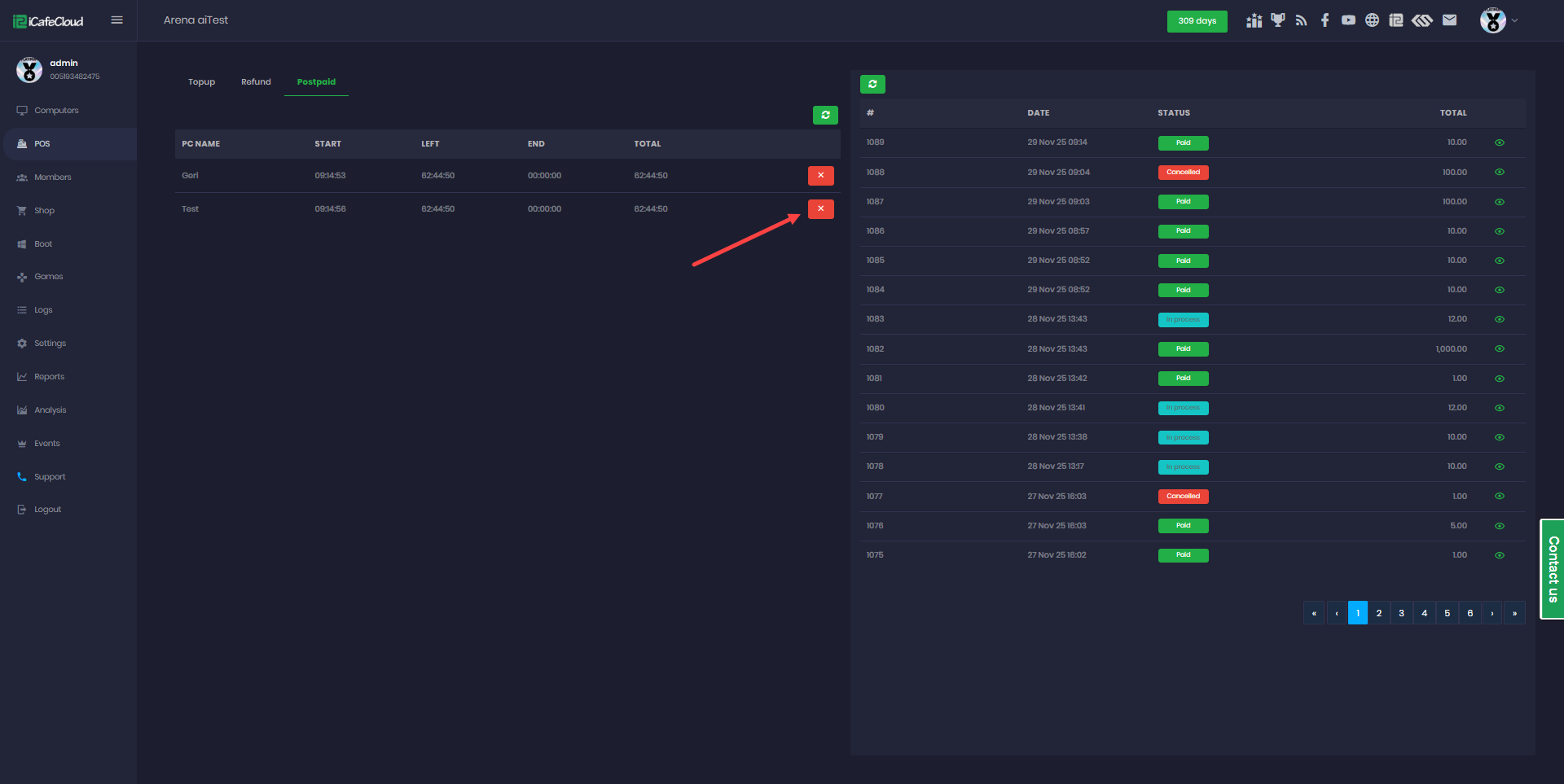
Task: Click the YouTube icon in header
Action: 1348,20
